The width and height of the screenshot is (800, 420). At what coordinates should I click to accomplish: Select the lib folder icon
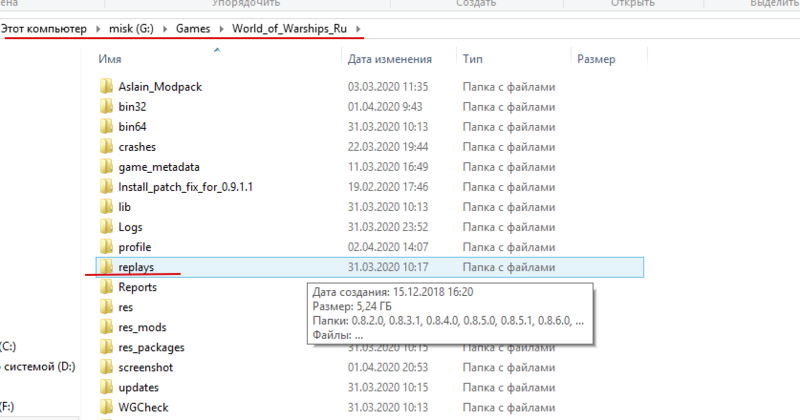(x=106, y=207)
